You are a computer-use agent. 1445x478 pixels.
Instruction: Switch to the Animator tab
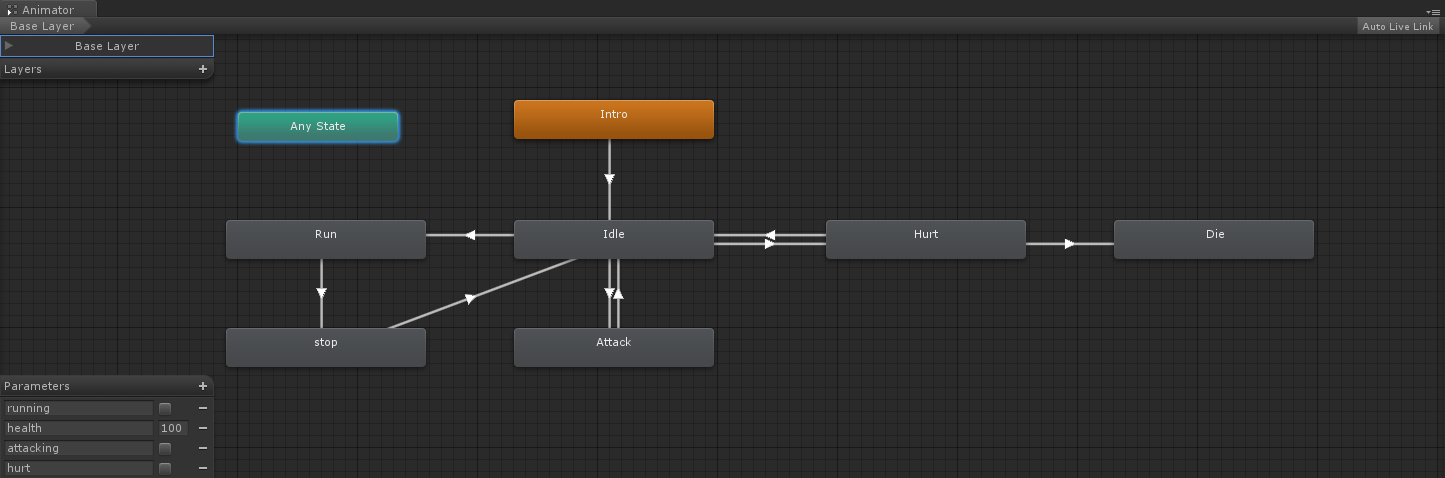pyautogui.click(x=47, y=9)
